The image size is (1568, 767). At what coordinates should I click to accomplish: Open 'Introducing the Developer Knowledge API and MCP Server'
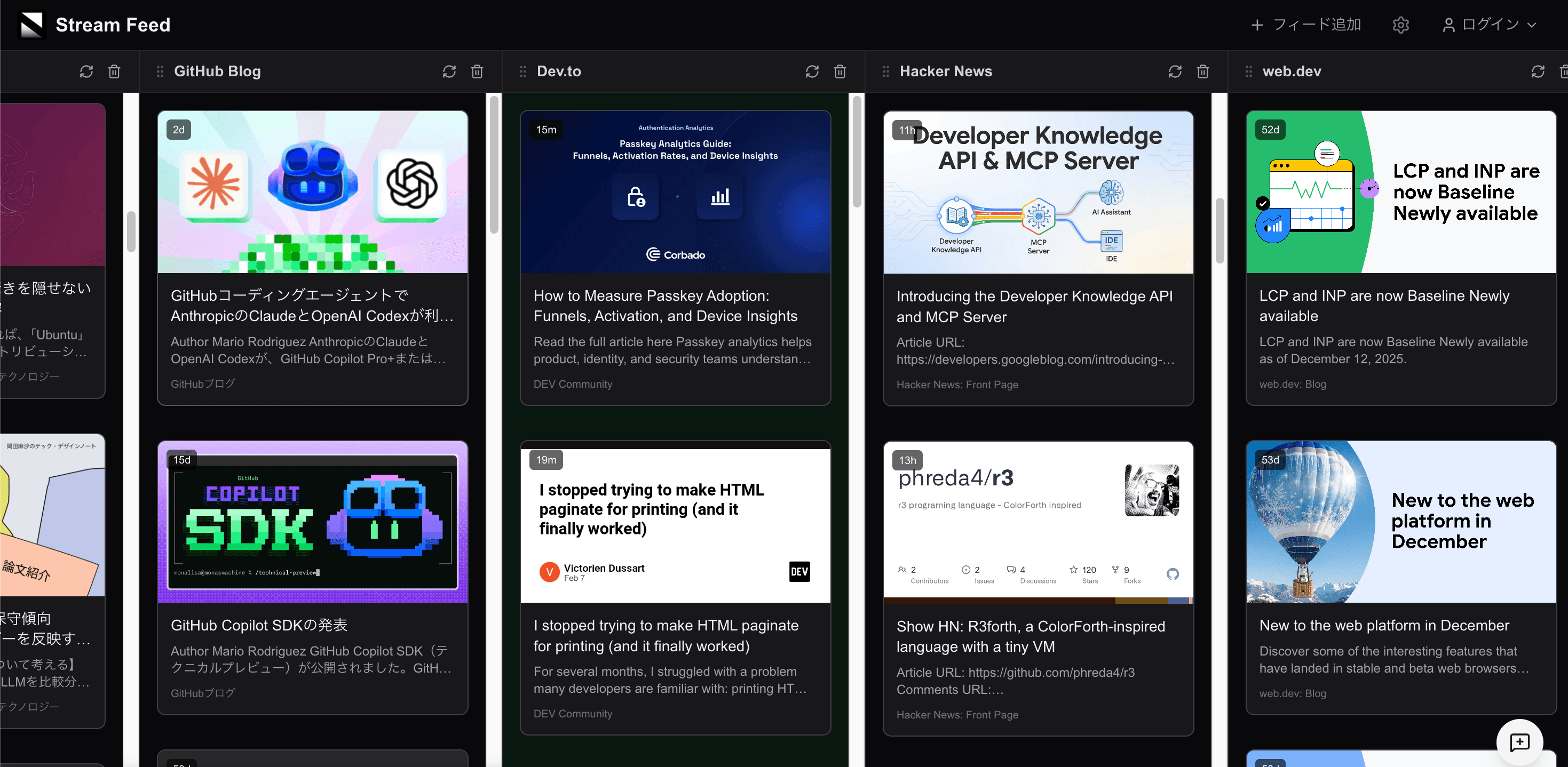click(x=1034, y=306)
